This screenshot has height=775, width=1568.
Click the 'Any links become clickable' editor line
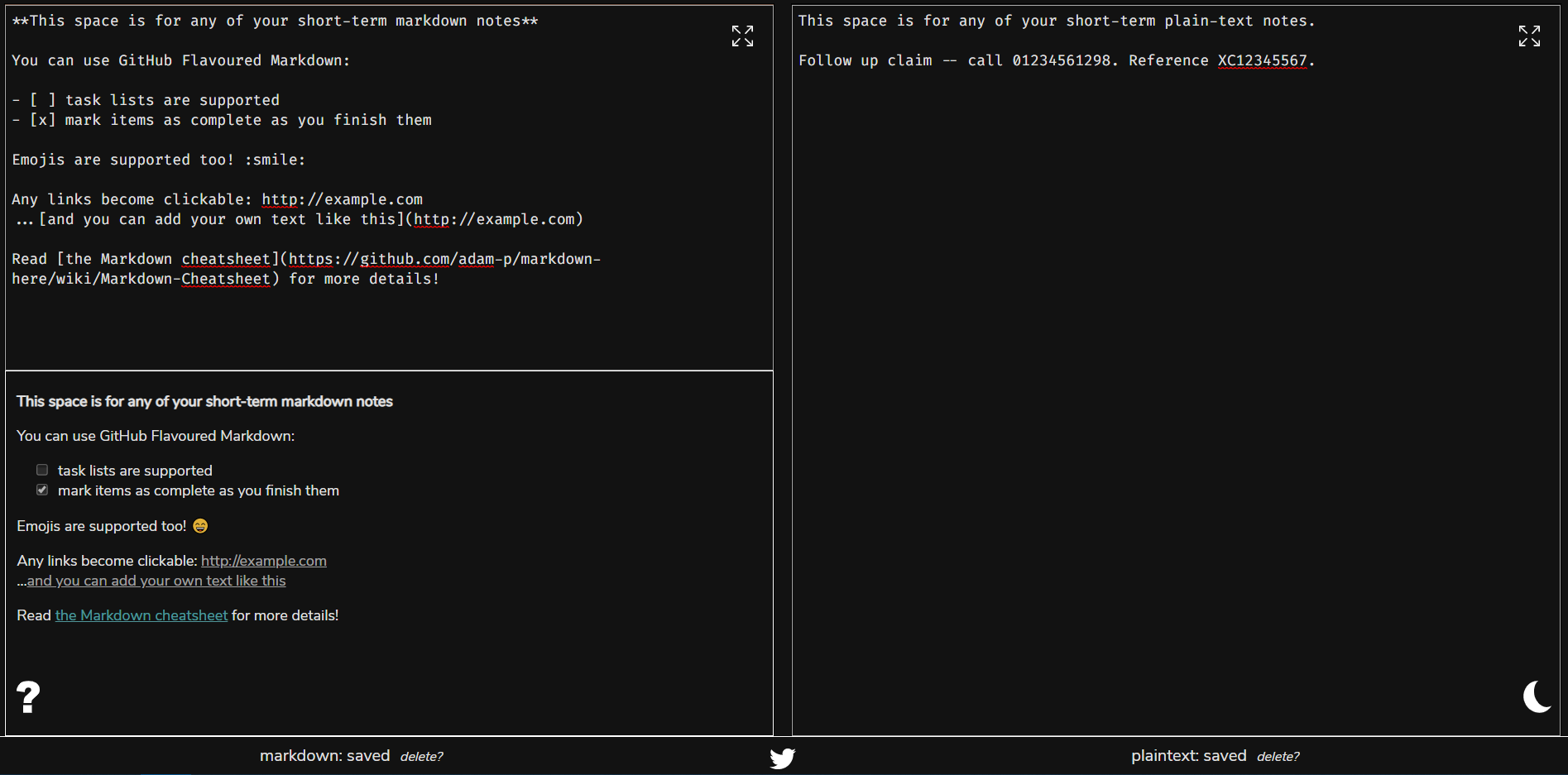point(218,199)
